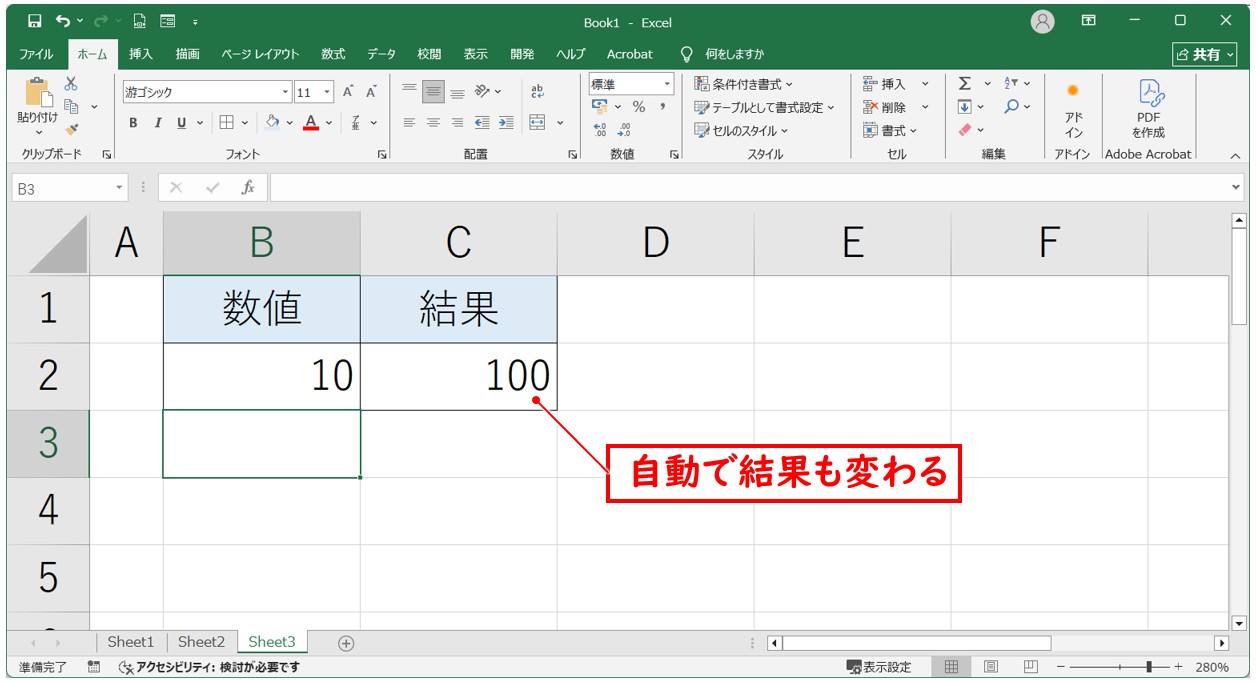Click the Percent Style icon
This screenshot has width=1256, height=683.
638,107
